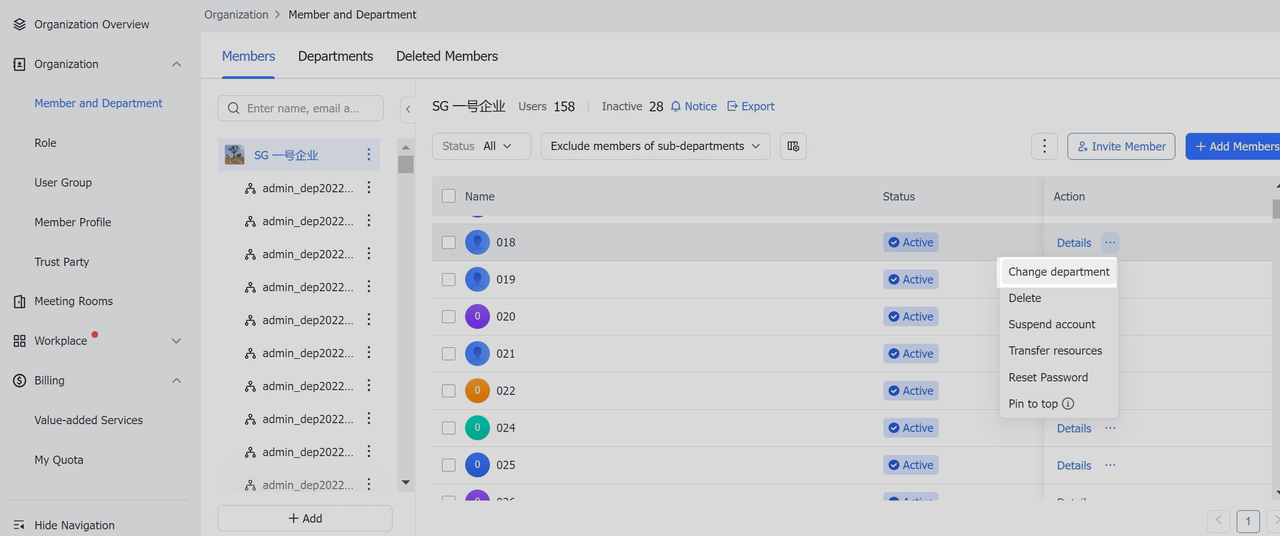Switch to the Deleted Members tab

pyautogui.click(x=446, y=56)
